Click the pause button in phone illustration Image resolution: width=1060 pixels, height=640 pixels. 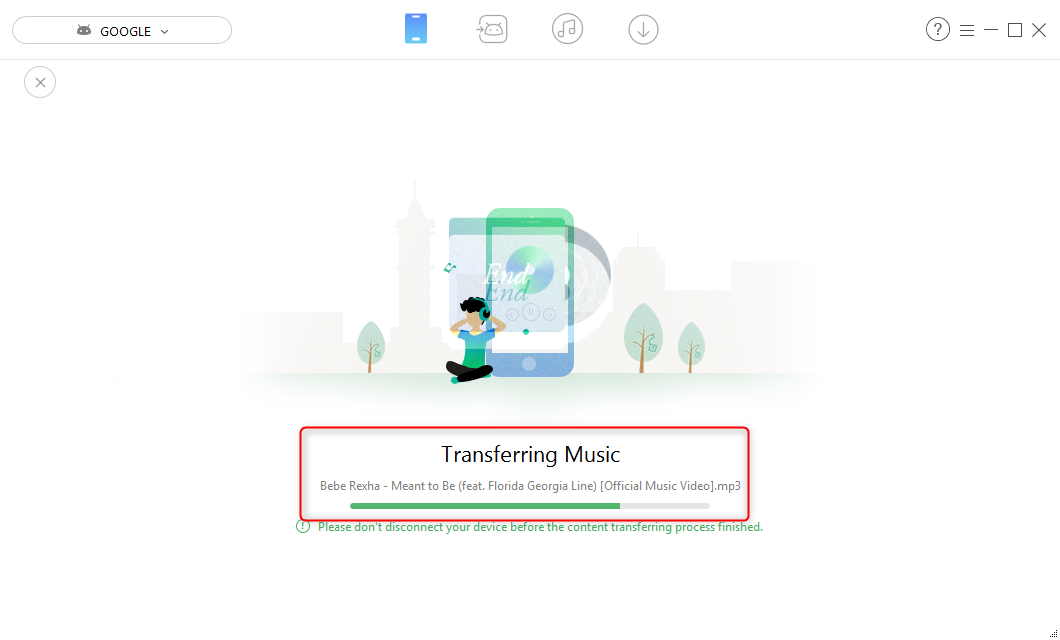click(x=531, y=312)
